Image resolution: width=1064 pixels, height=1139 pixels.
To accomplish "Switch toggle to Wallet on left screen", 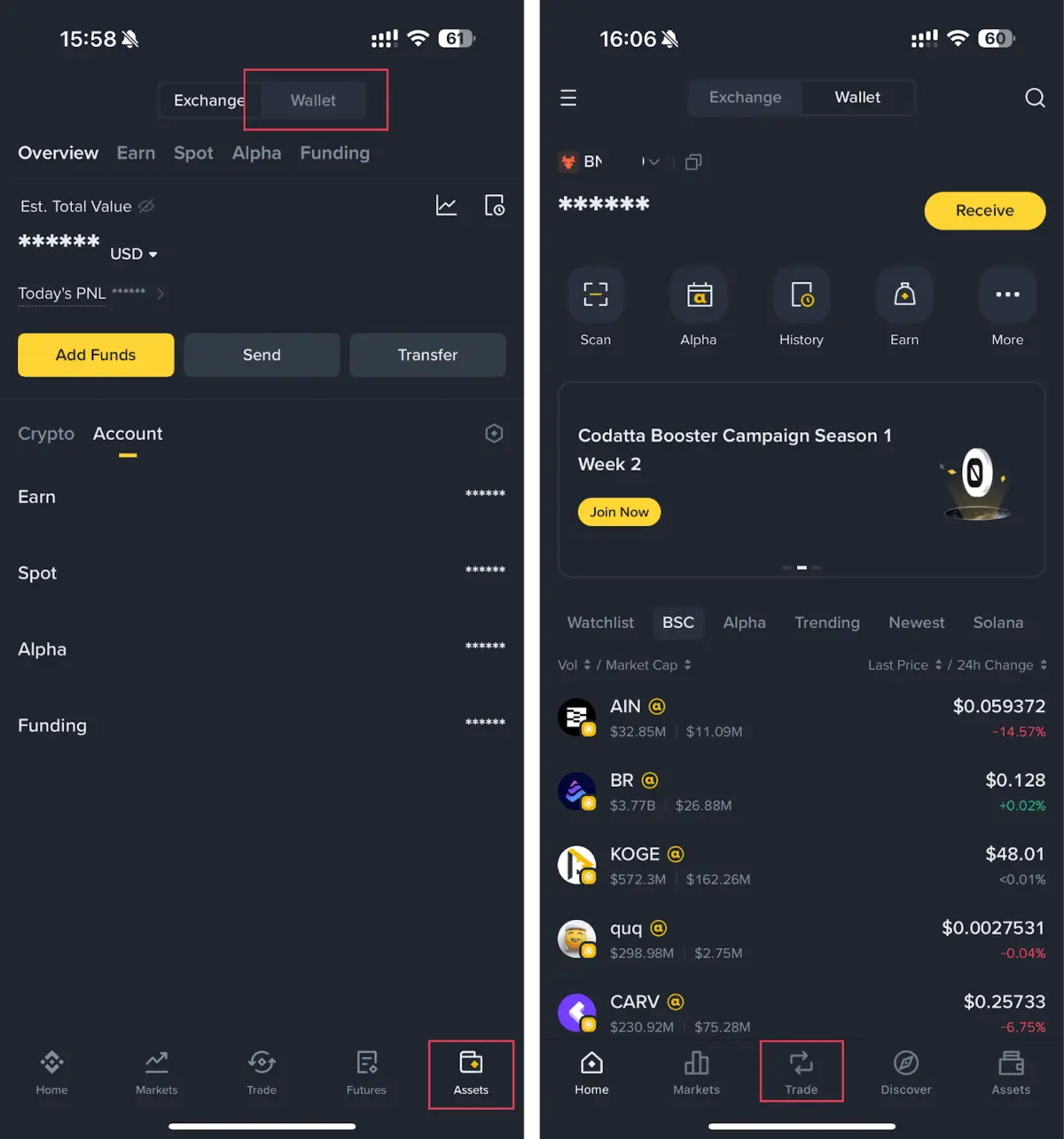I will coord(313,100).
